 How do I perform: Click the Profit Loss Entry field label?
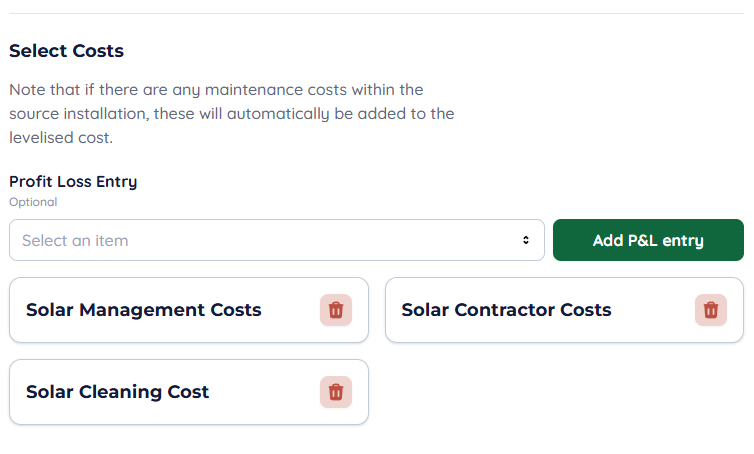[73, 181]
